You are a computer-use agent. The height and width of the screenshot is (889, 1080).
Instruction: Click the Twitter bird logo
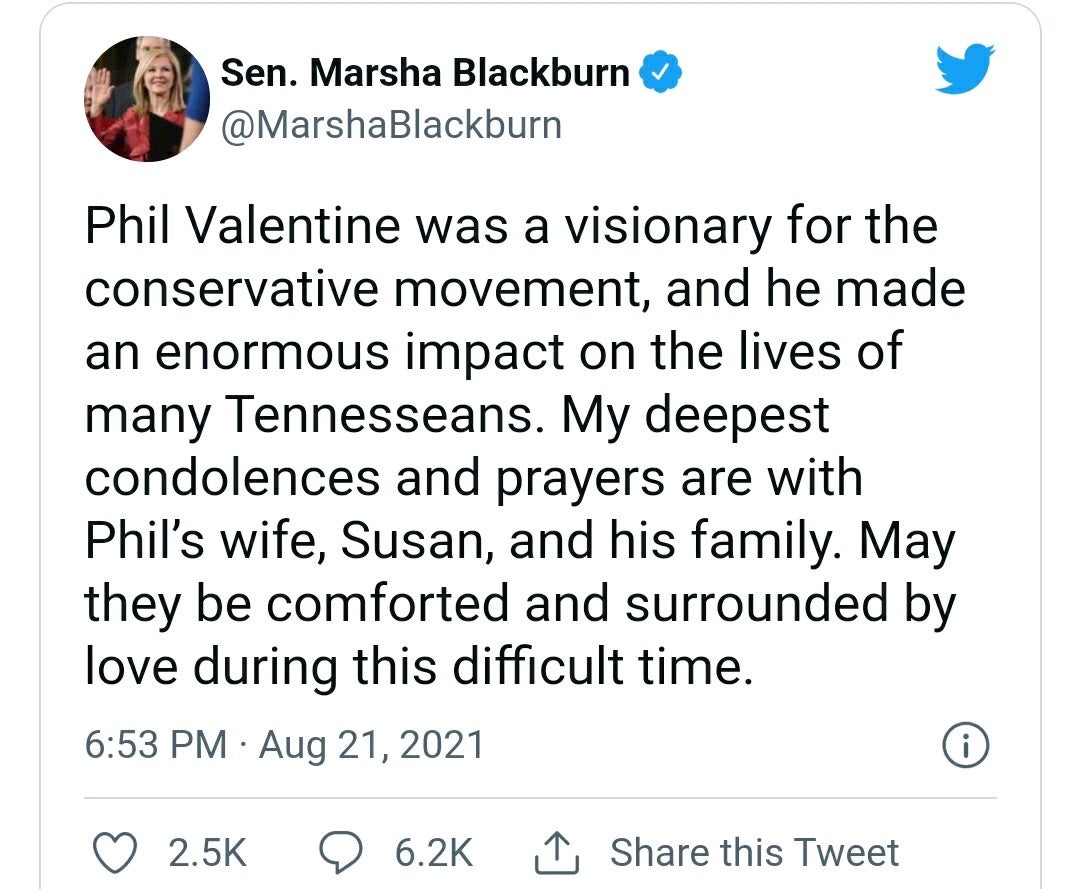(x=966, y=69)
